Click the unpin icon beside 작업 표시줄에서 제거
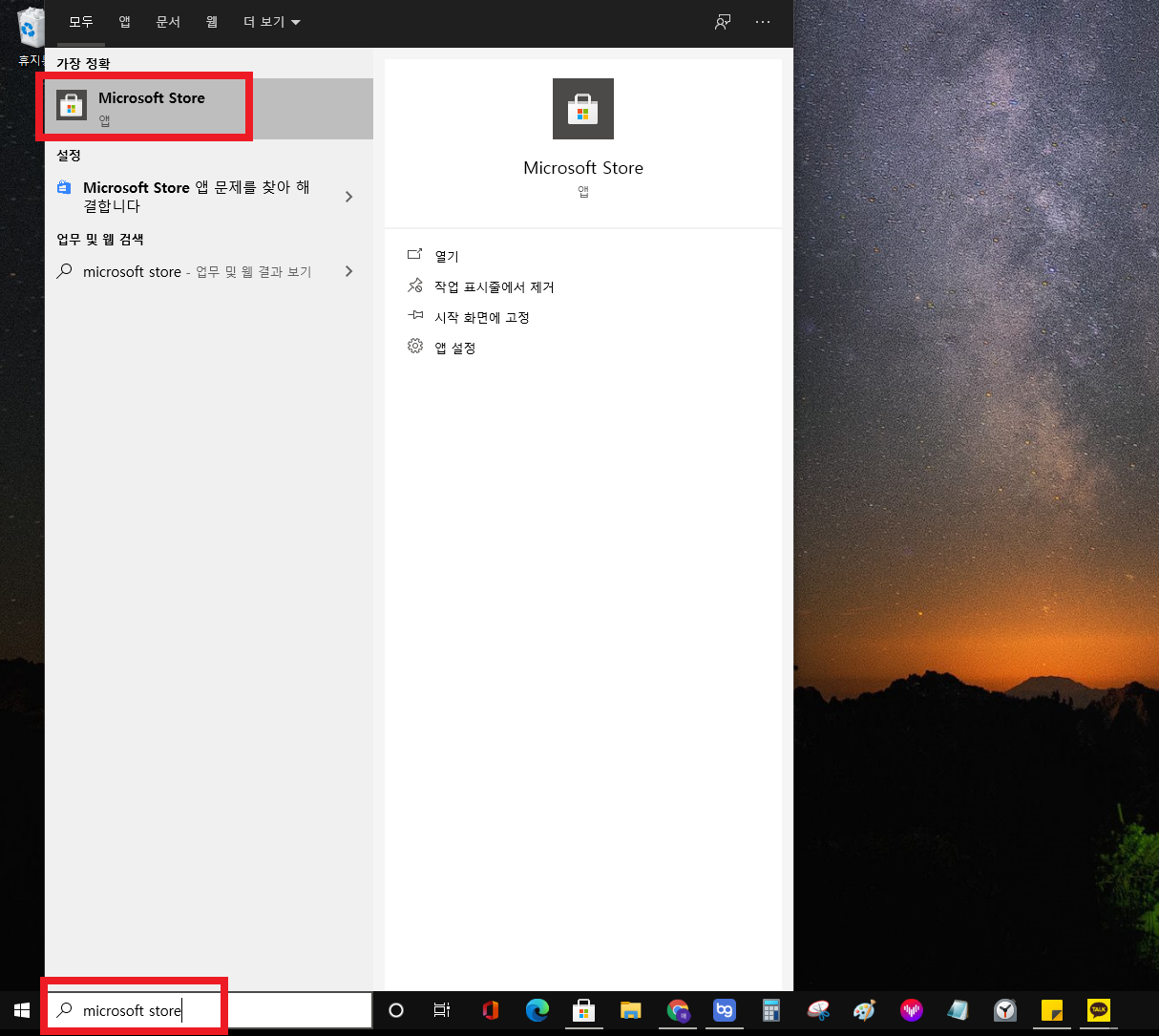This screenshot has height=1036, width=1159. pyautogui.click(x=414, y=285)
